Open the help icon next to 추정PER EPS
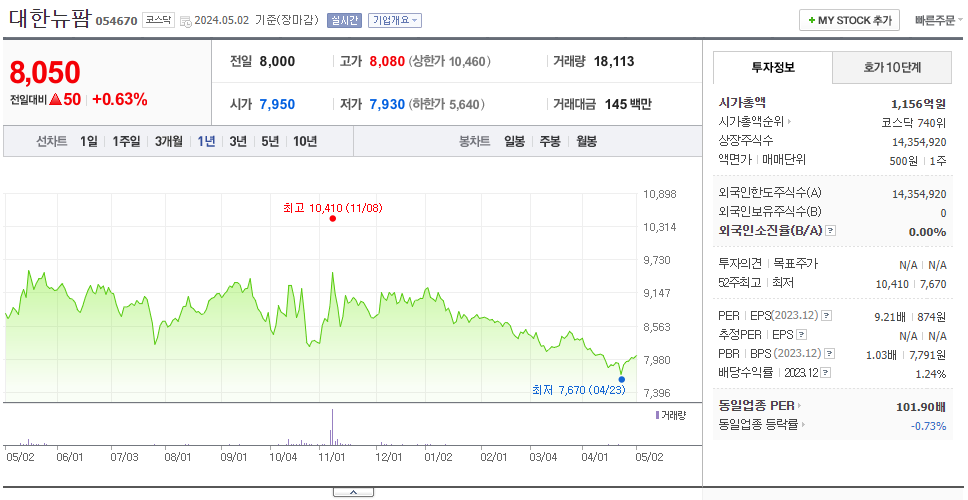 (x=801, y=335)
